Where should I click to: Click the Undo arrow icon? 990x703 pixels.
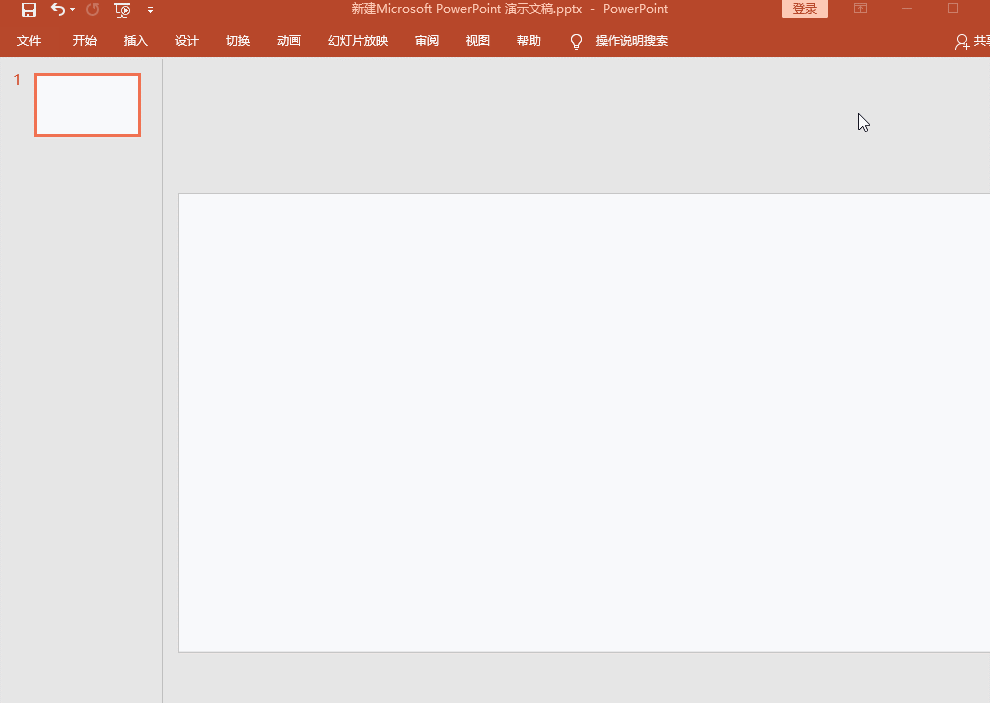58,10
